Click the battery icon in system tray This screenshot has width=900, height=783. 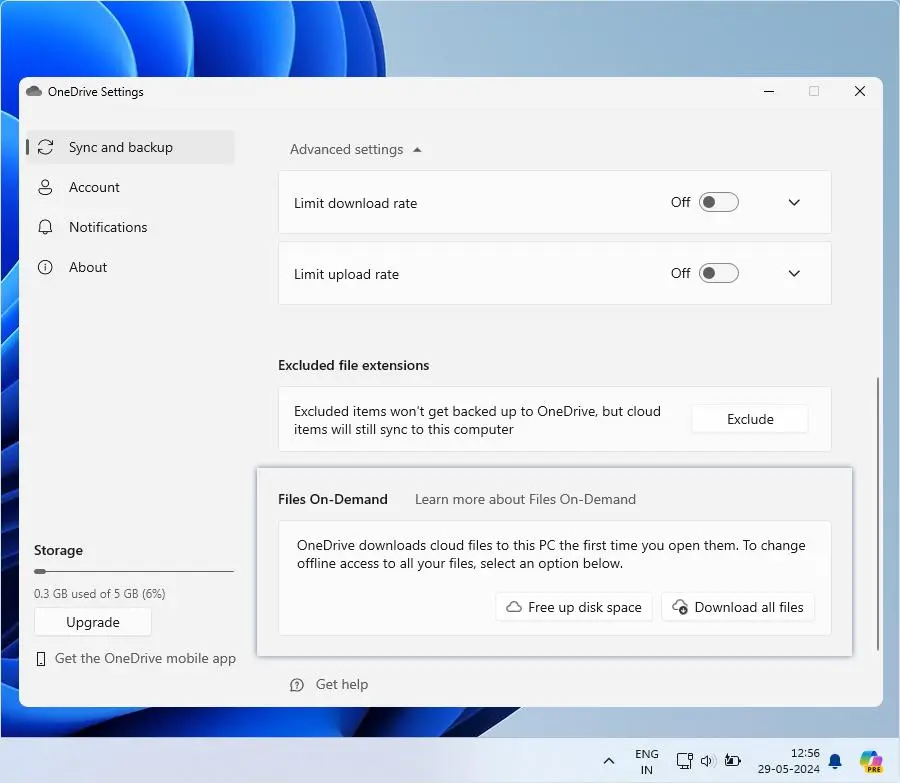coord(732,761)
